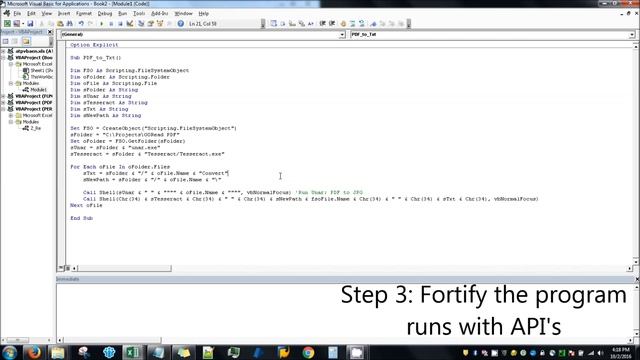Open the Insert menu

pos(64,13)
